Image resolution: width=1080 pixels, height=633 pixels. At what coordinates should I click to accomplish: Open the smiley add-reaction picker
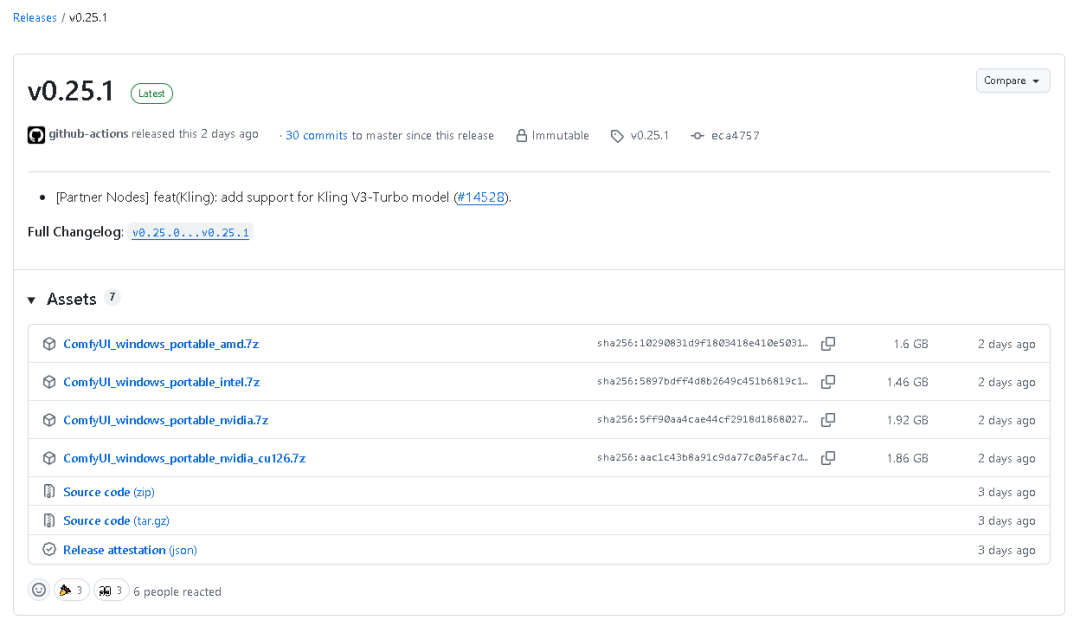point(39,590)
